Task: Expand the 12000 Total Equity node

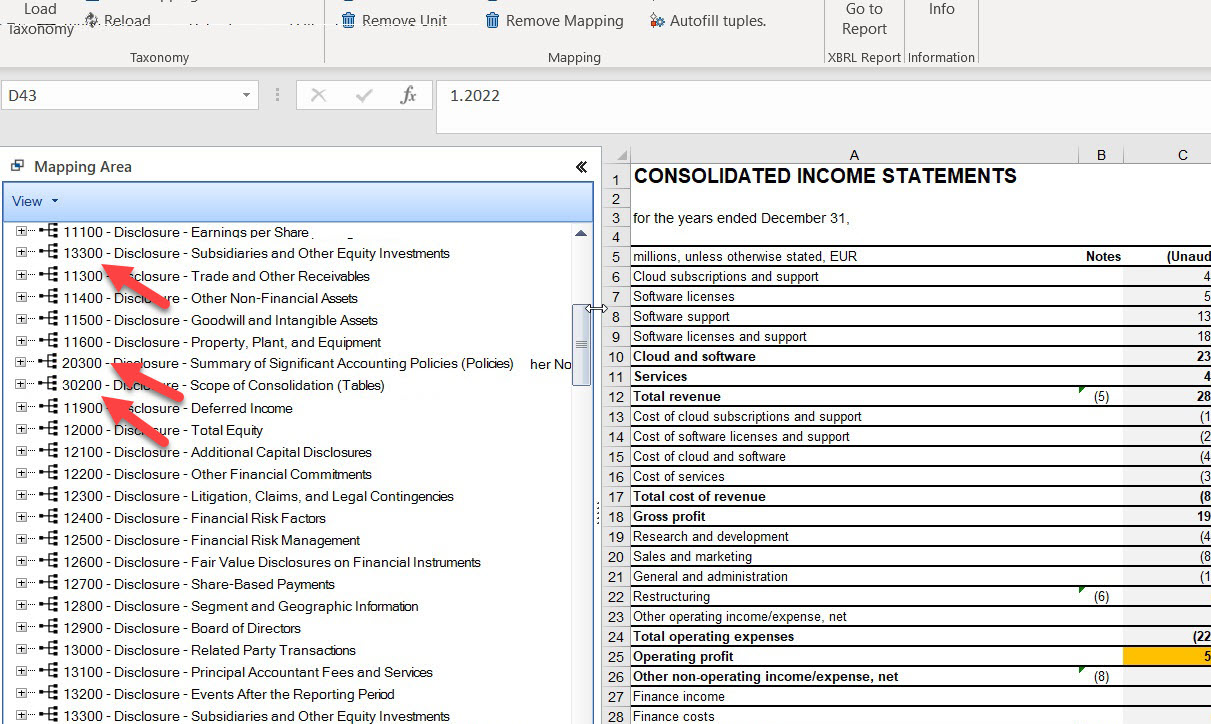Action: 22,429
